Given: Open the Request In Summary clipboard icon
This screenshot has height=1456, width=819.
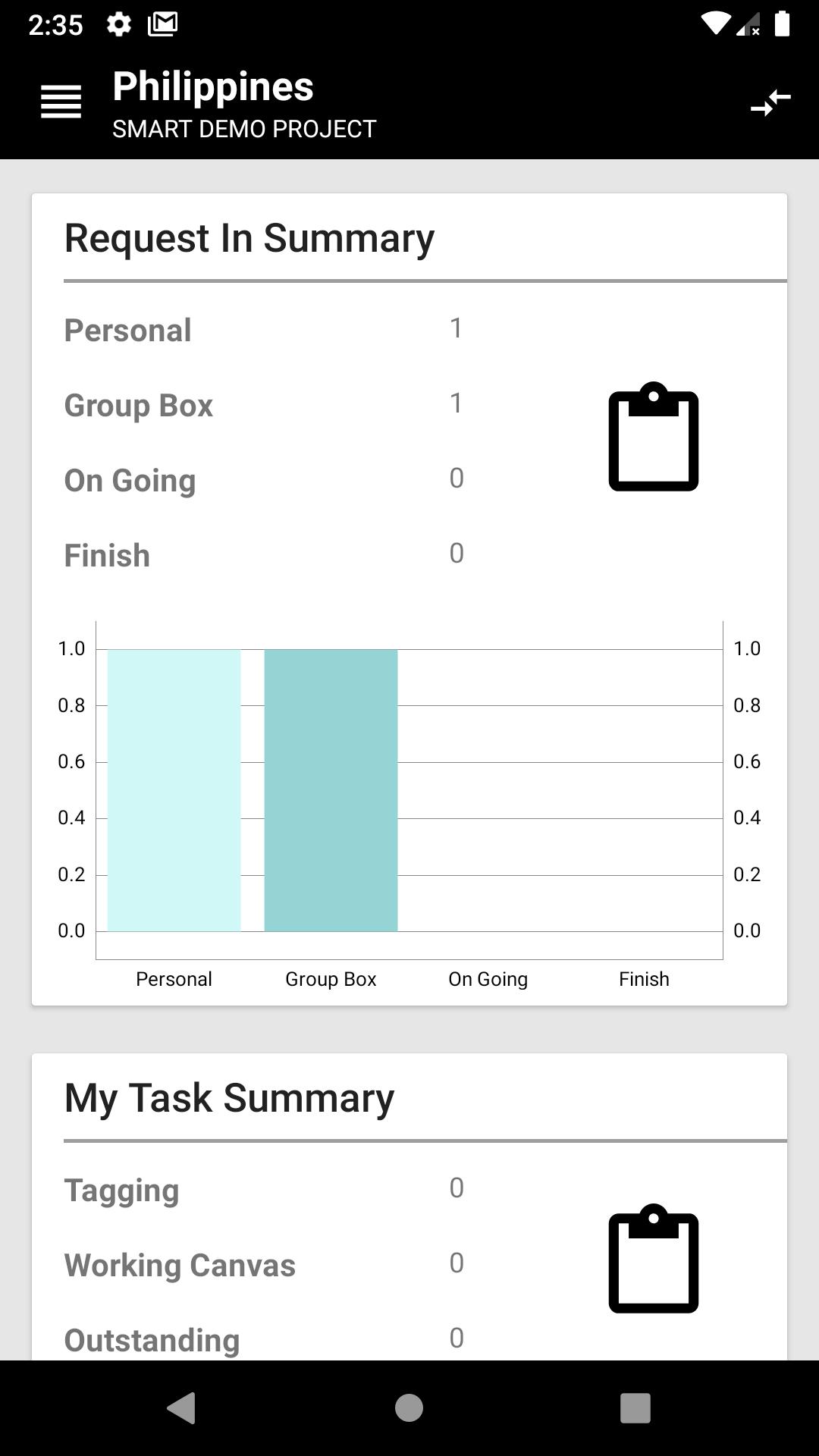Looking at the screenshot, I should pos(653,437).
